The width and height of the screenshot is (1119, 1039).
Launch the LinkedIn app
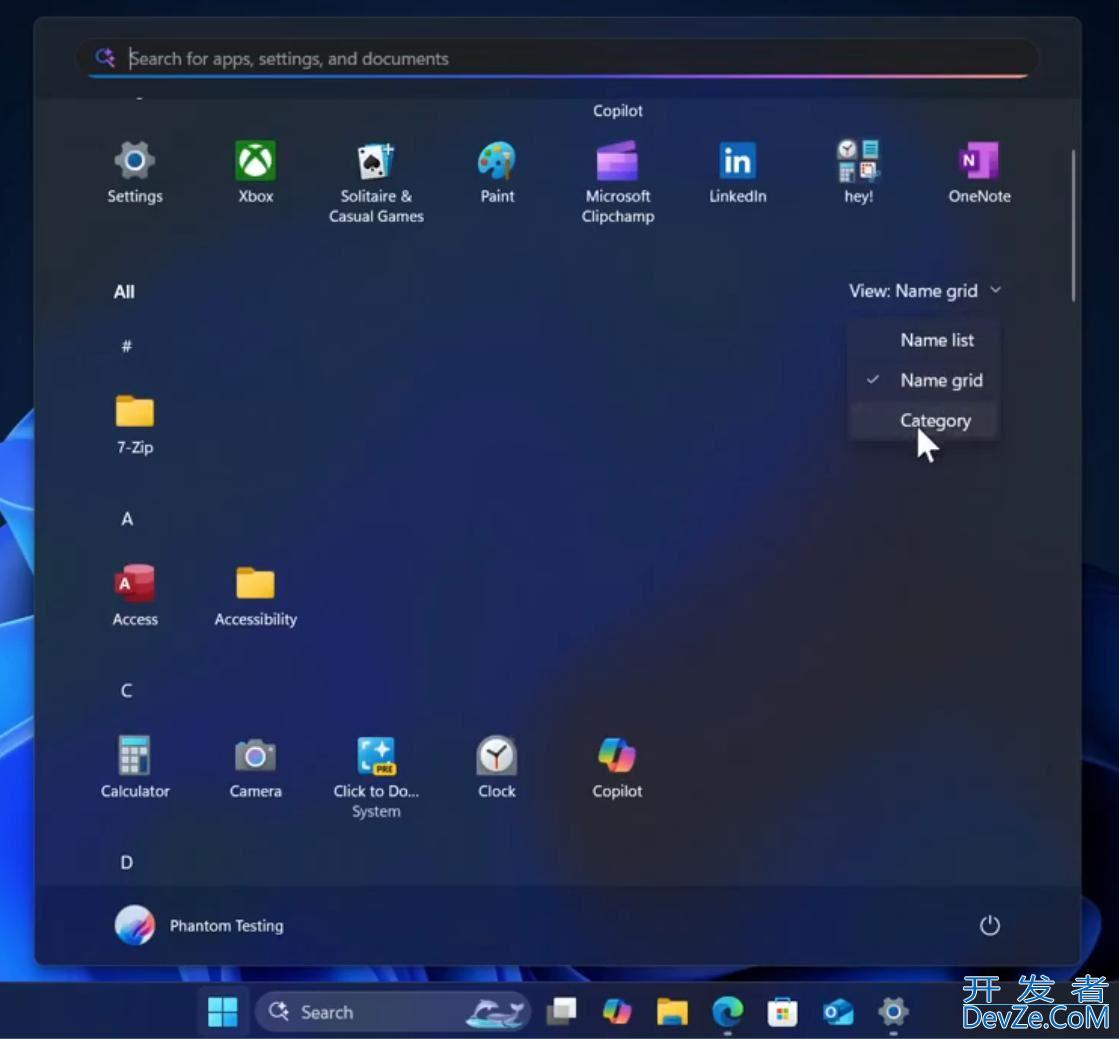point(737,173)
